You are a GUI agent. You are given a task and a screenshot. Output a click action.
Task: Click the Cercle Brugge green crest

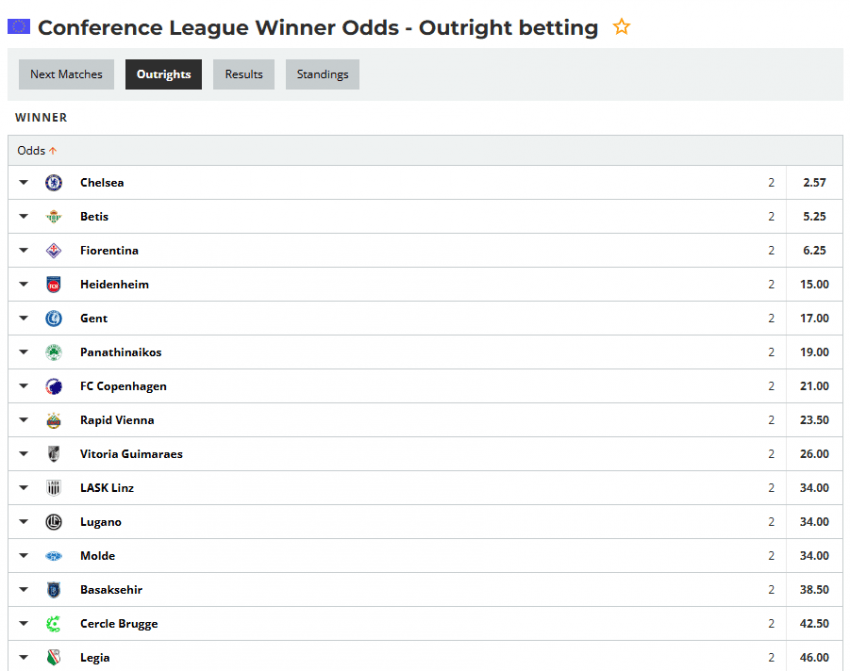click(54, 624)
